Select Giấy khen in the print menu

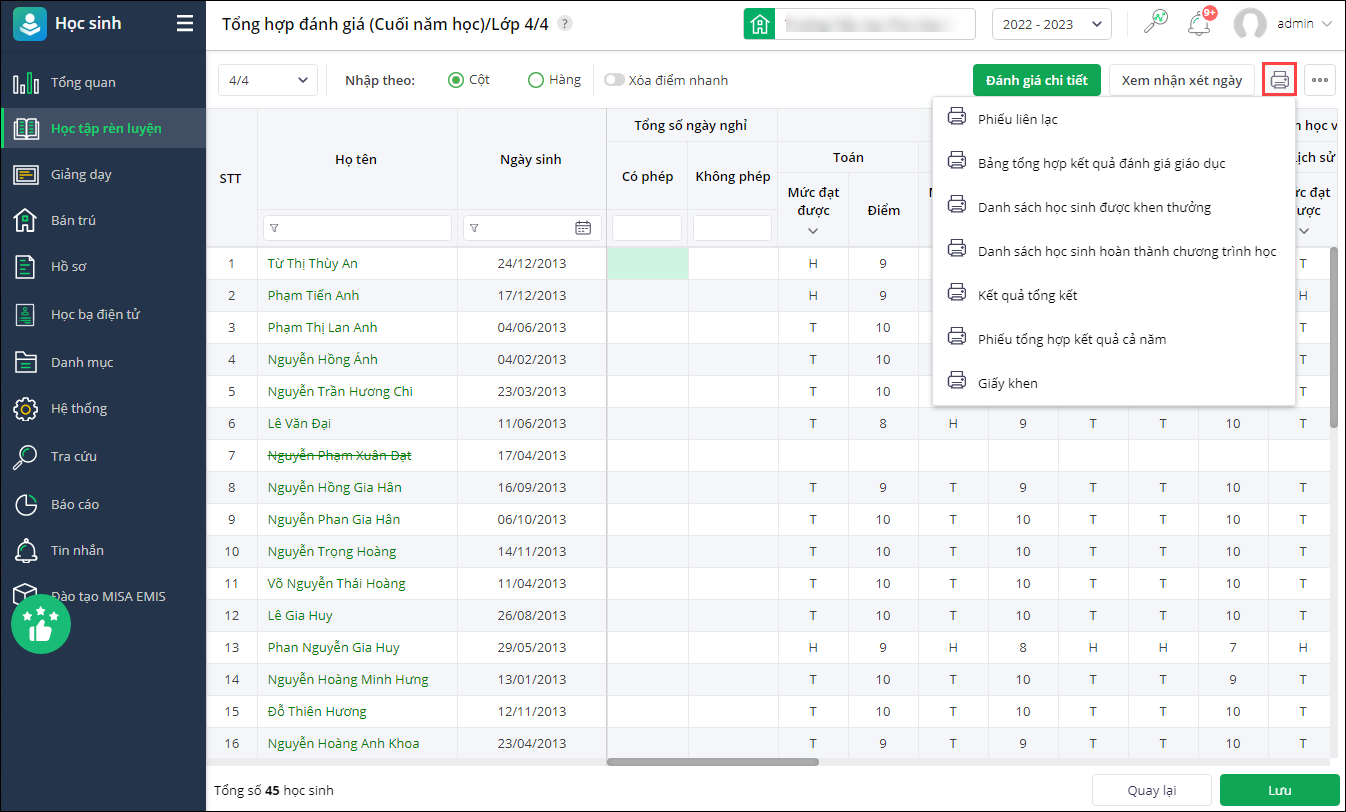tap(1007, 383)
